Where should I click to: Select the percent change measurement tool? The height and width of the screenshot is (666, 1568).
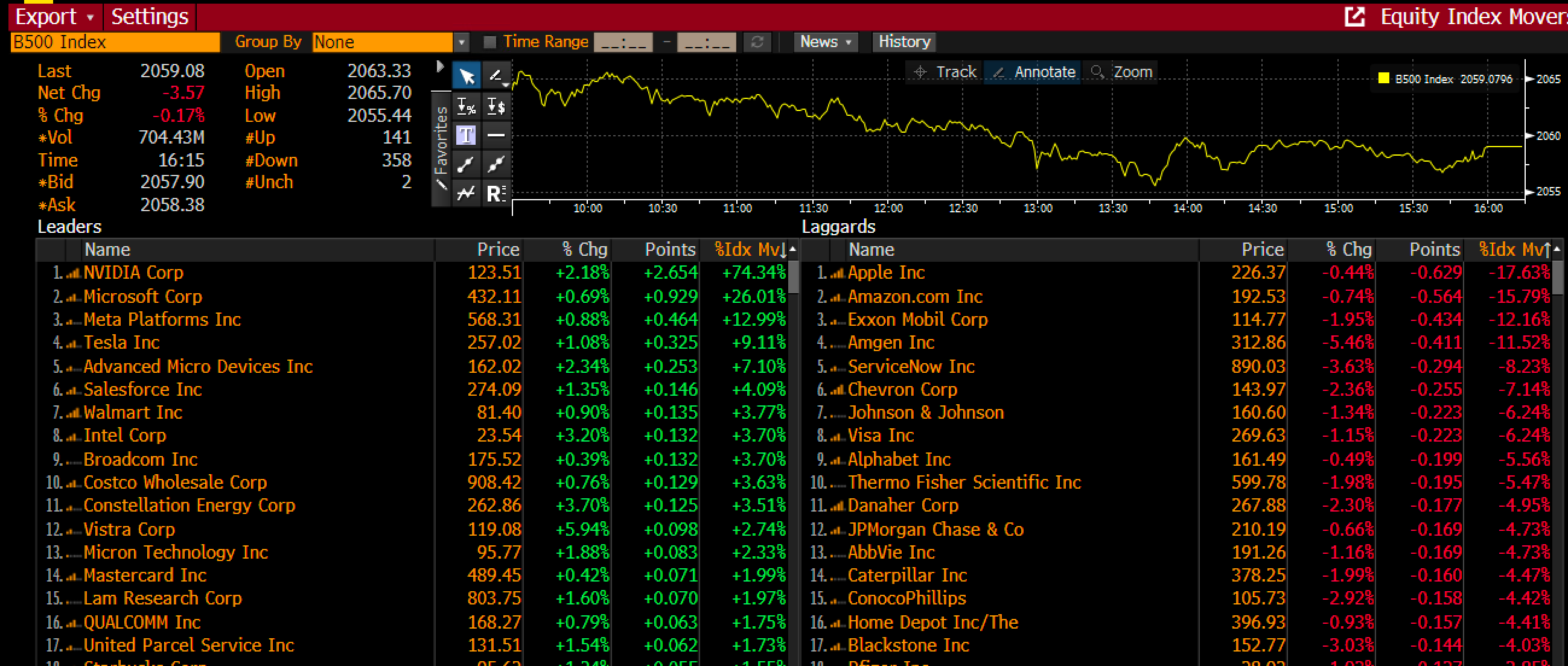[x=467, y=107]
